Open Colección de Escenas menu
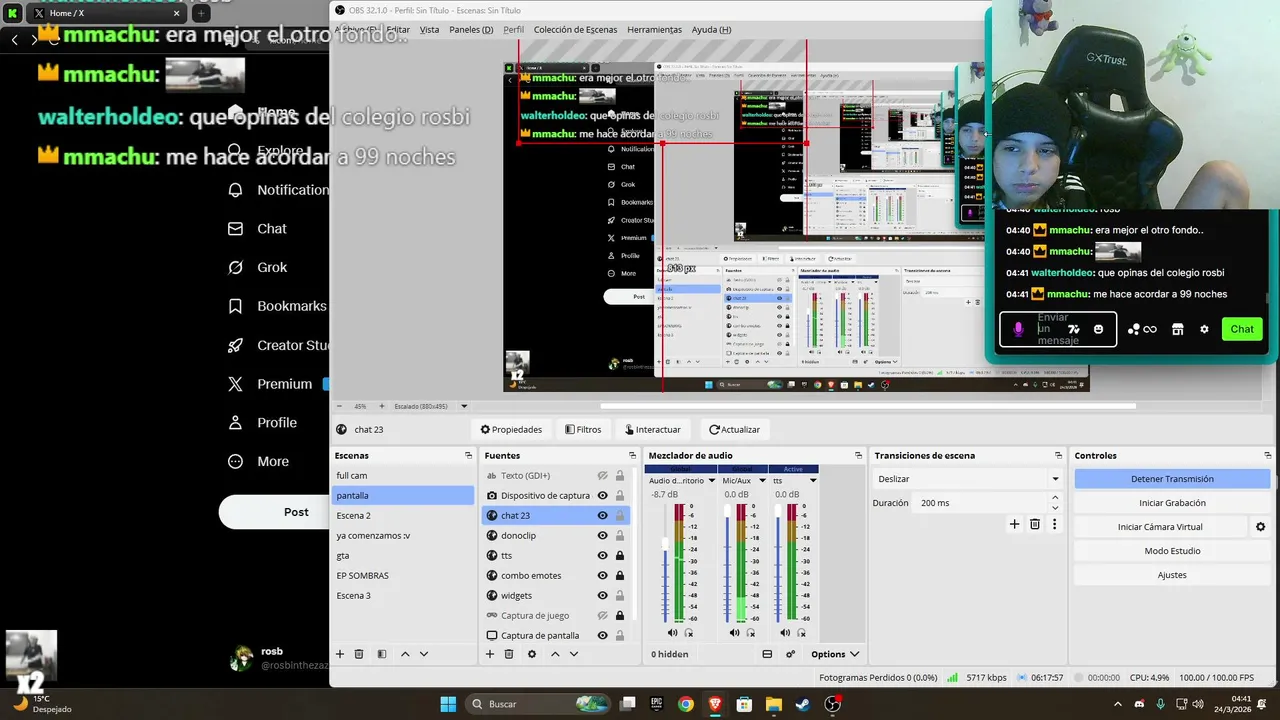The image size is (1280, 720). coord(575,30)
